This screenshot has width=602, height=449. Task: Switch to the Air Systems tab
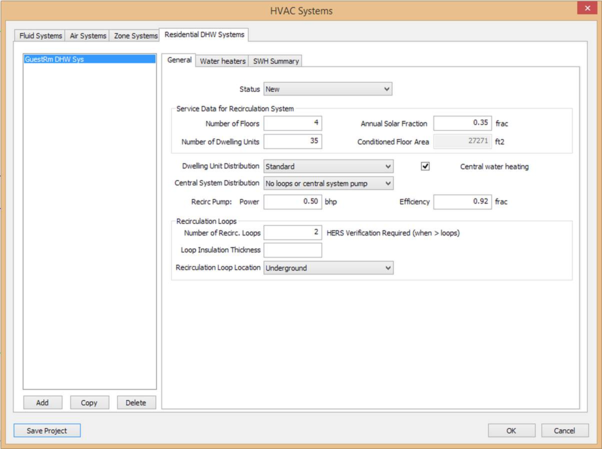88,36
